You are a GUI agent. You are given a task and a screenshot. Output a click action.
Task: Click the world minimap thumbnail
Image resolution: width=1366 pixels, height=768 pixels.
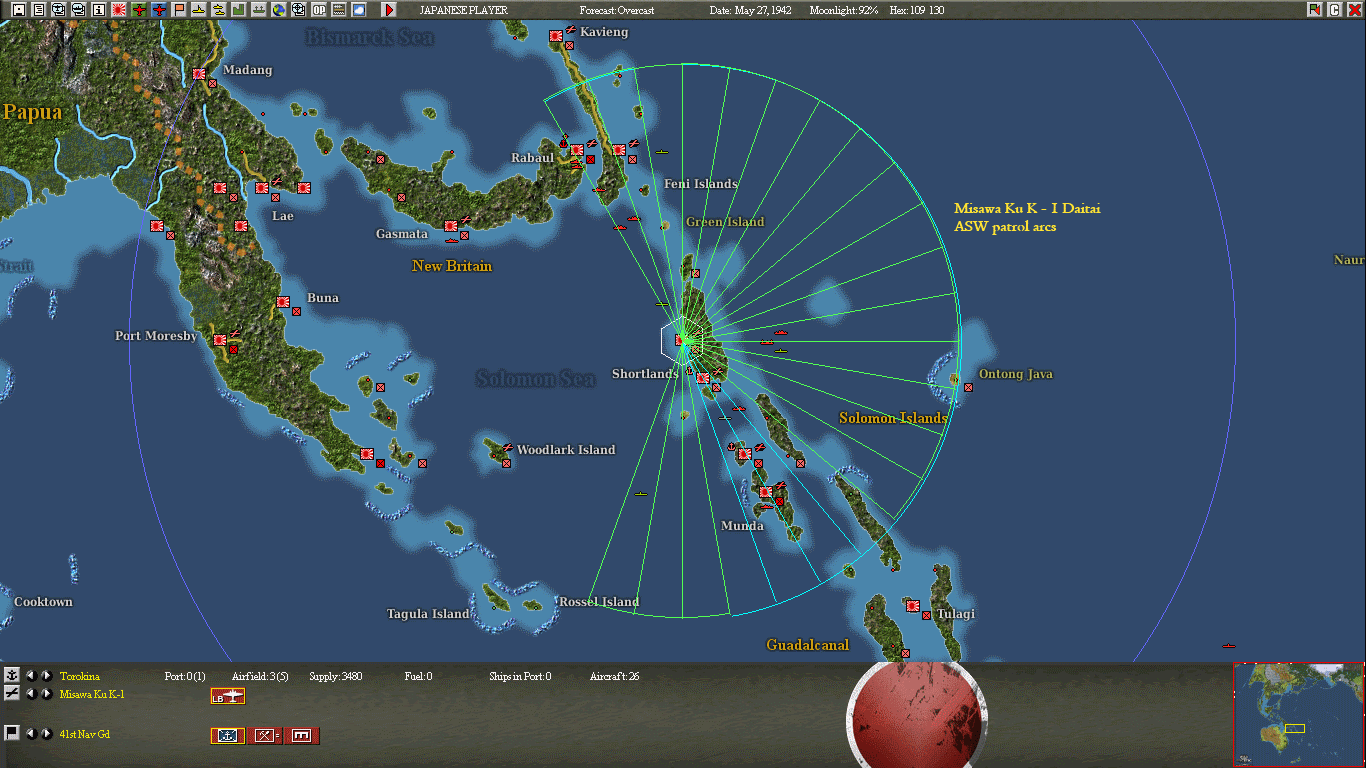tap(1299, 715)
